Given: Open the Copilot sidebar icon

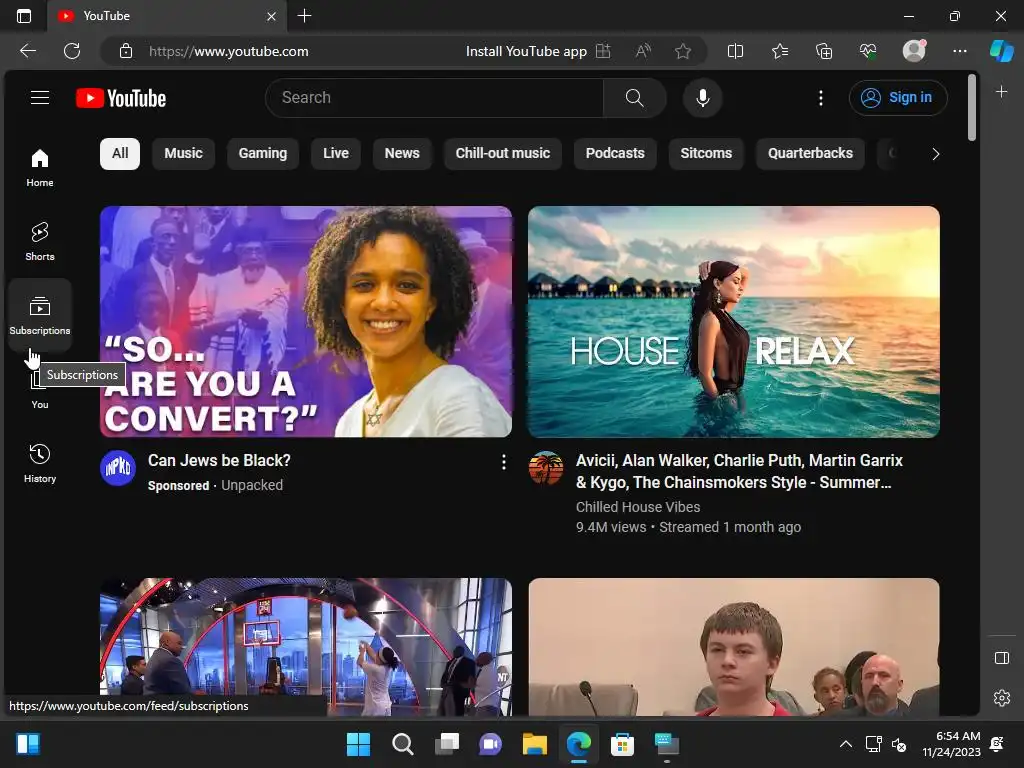Looking at the screenshot, I should click(1002, 51).
